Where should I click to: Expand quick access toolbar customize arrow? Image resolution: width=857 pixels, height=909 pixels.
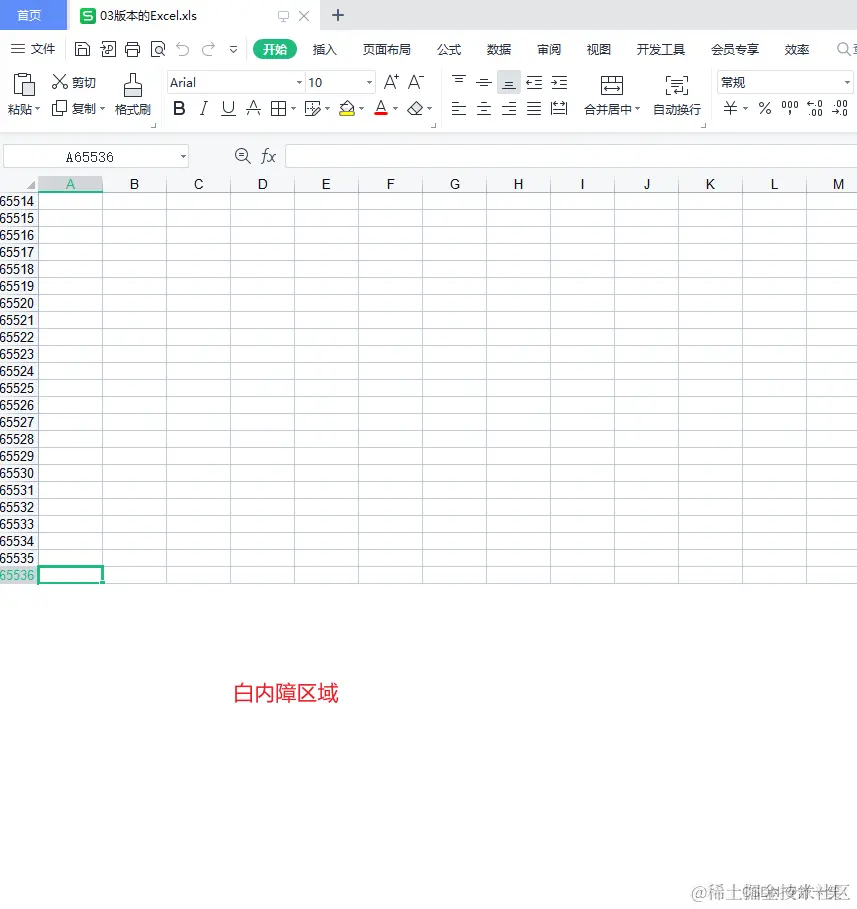pos(233,50)
